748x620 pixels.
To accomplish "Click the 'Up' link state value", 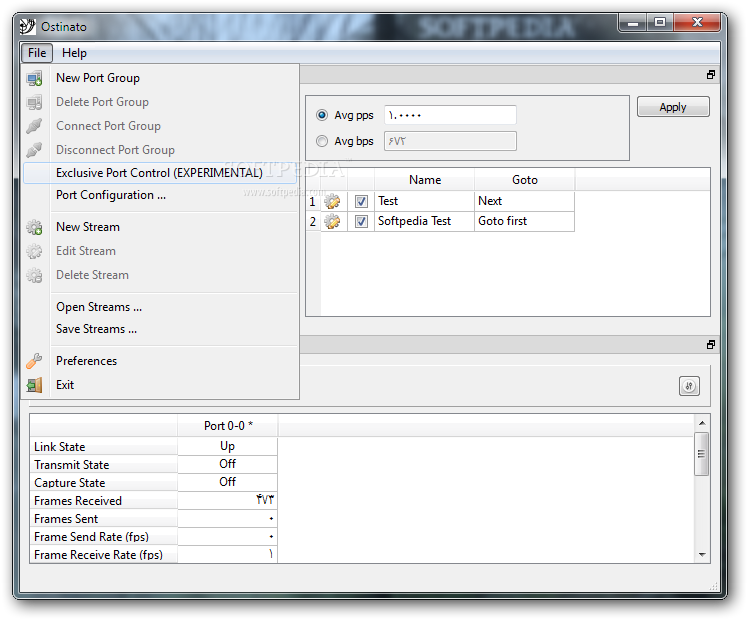I will (228, 446).
